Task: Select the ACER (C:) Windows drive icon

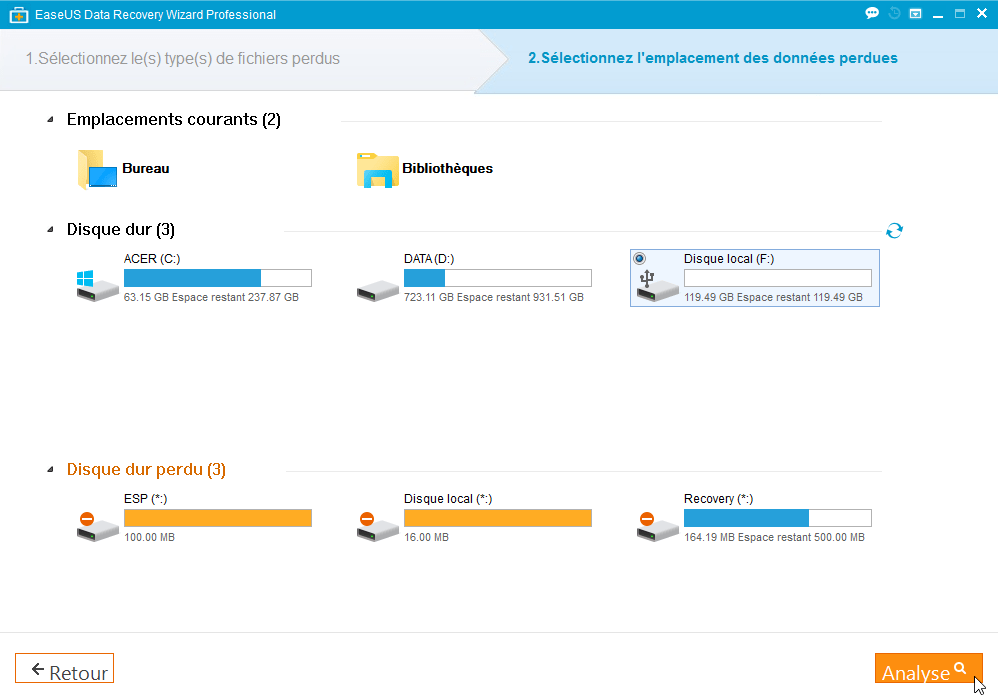Action: tap(97, 286)
